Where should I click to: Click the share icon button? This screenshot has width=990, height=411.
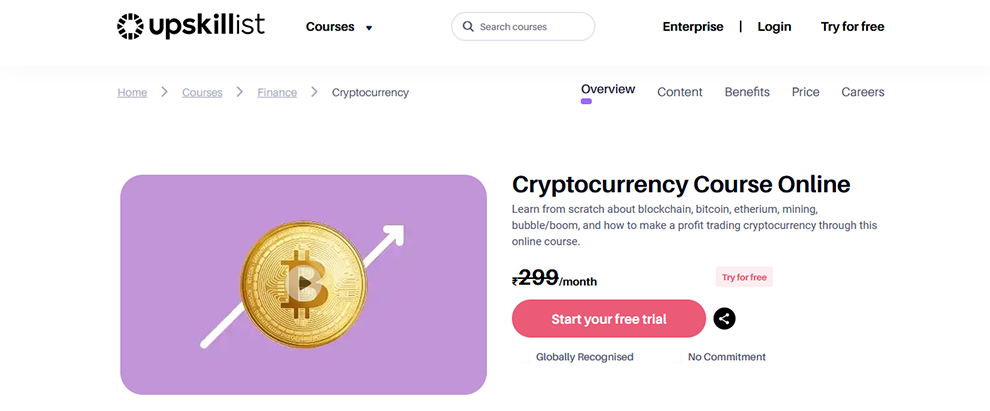pyautogui.click(x=725, y=319)
